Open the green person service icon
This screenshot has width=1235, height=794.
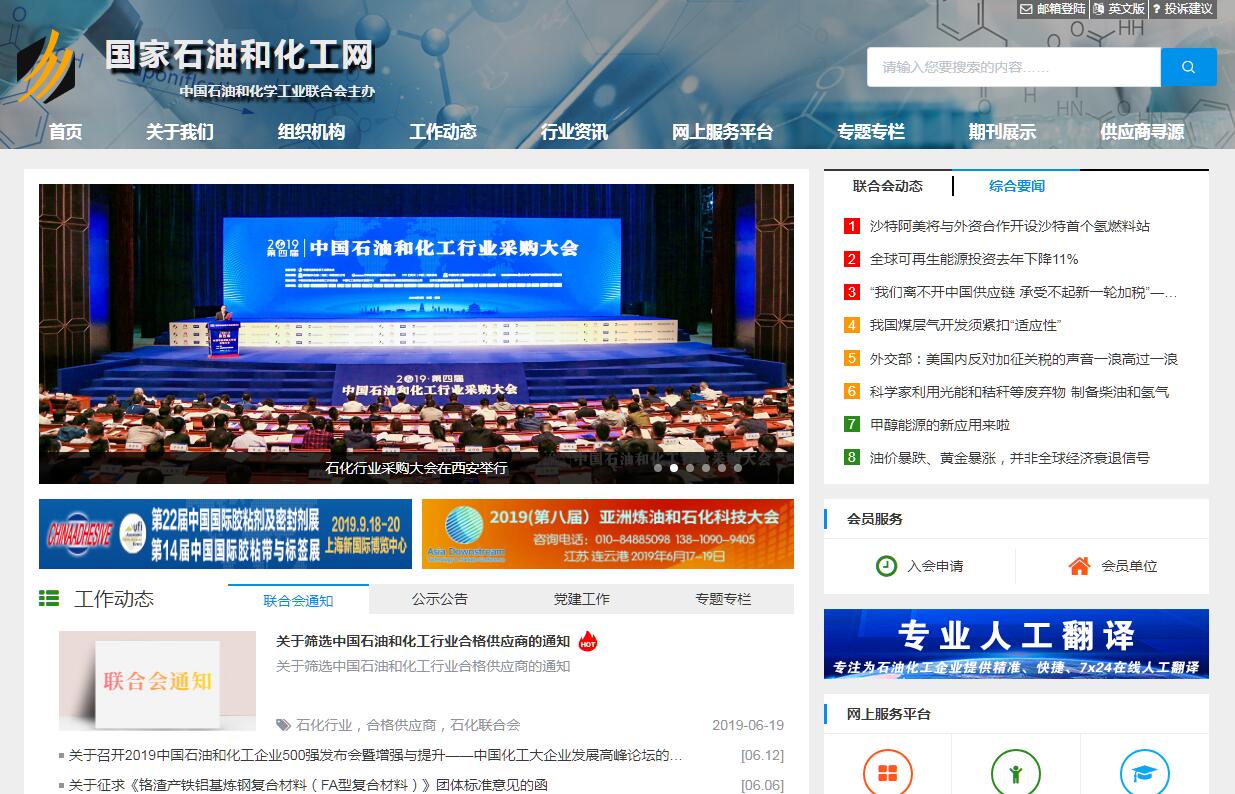[x=1015, y=773]
